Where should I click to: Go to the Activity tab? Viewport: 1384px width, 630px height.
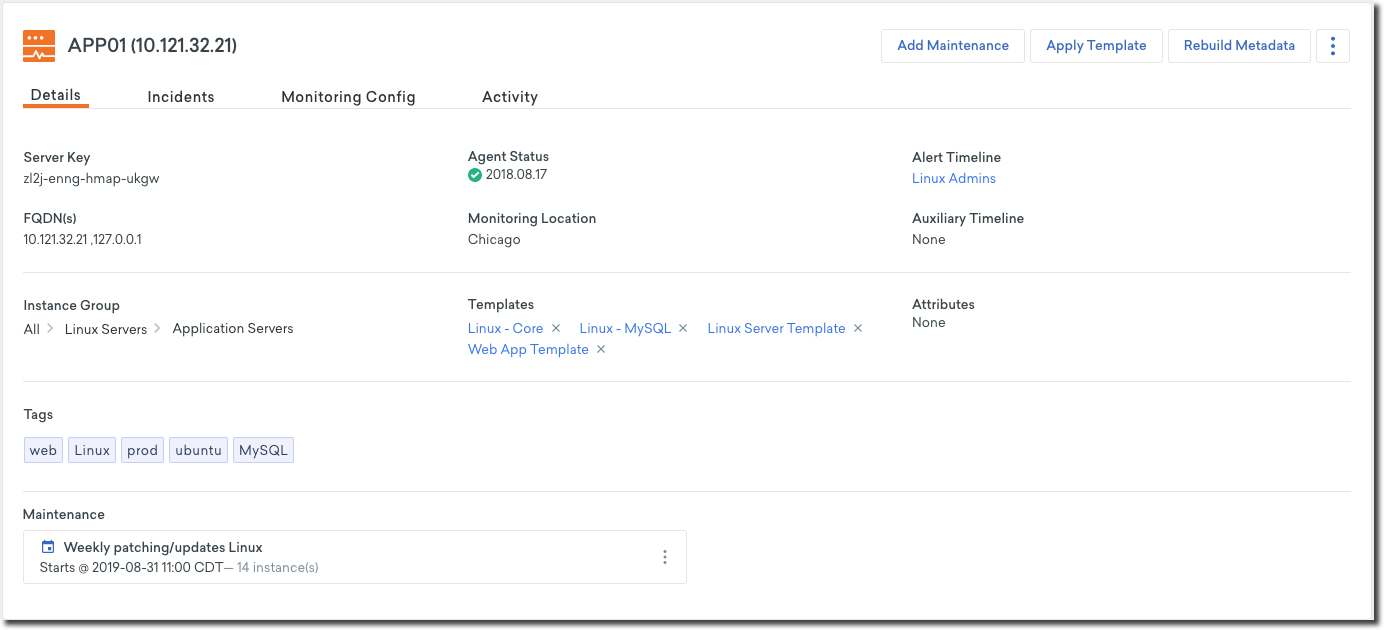click(x=510, y=97)
